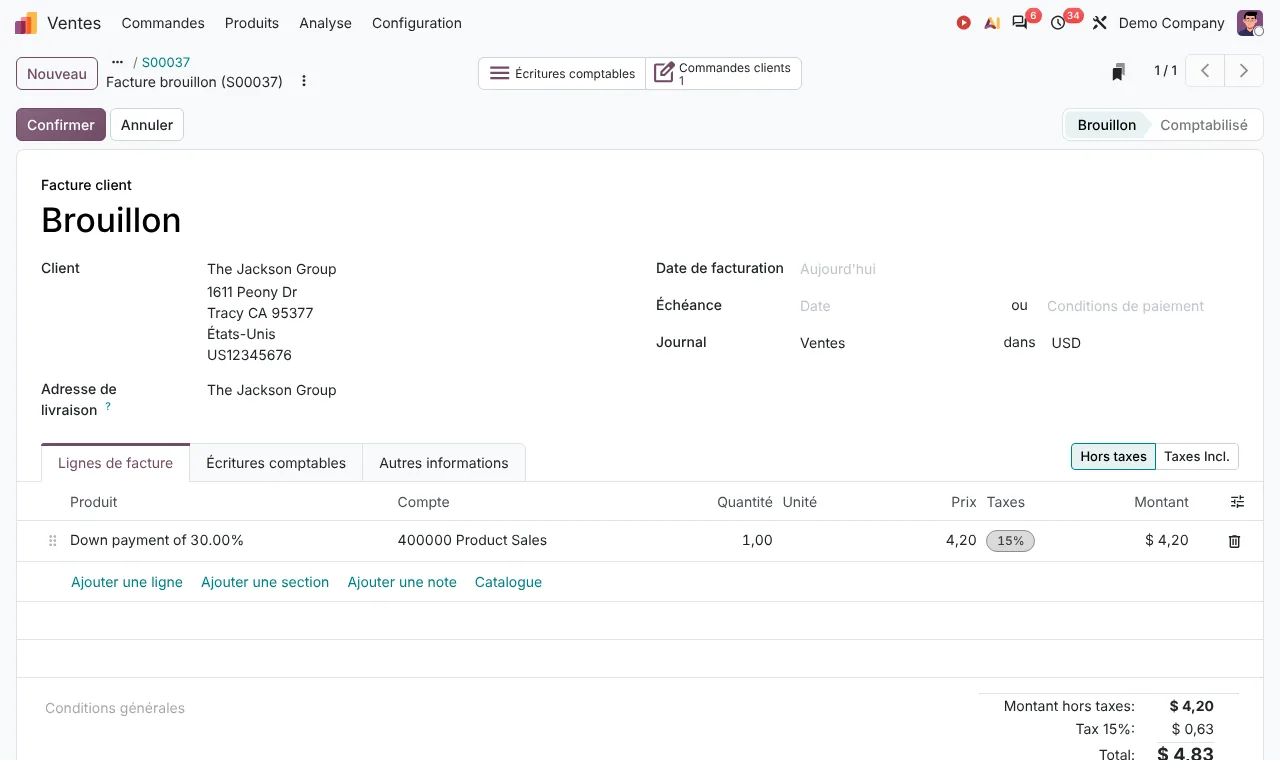Click the Brouillon status step
Viewport: 1280px width, 760px height.
coord(1106,125)
